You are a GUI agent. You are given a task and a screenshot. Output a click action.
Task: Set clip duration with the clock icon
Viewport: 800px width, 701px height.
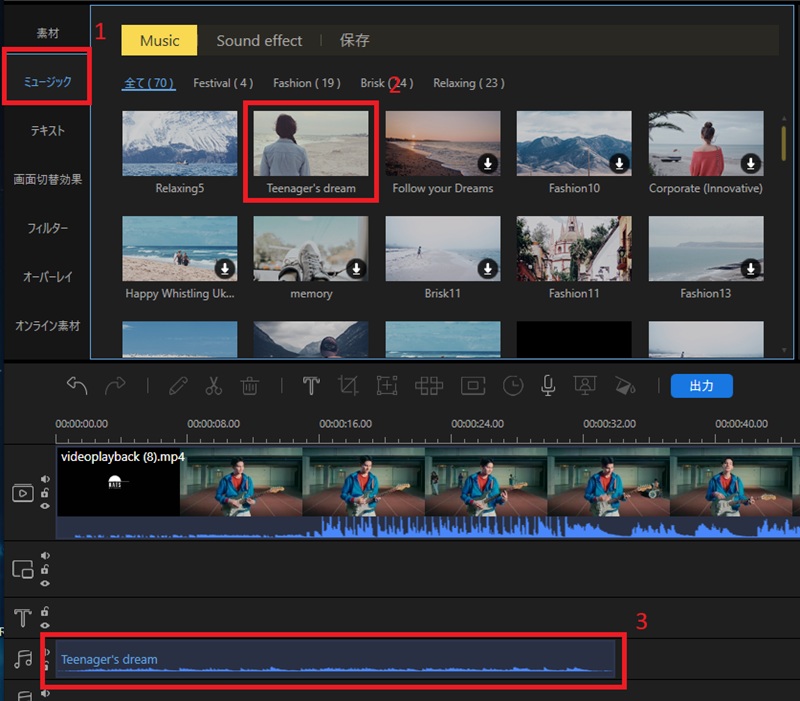point(513,386)
